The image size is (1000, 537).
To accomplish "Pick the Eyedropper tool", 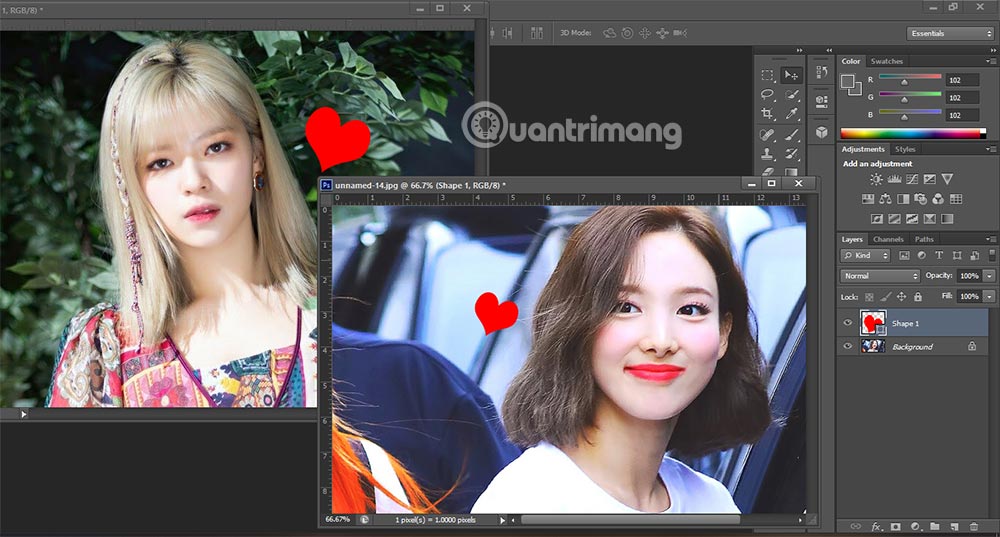I will 792,115.
